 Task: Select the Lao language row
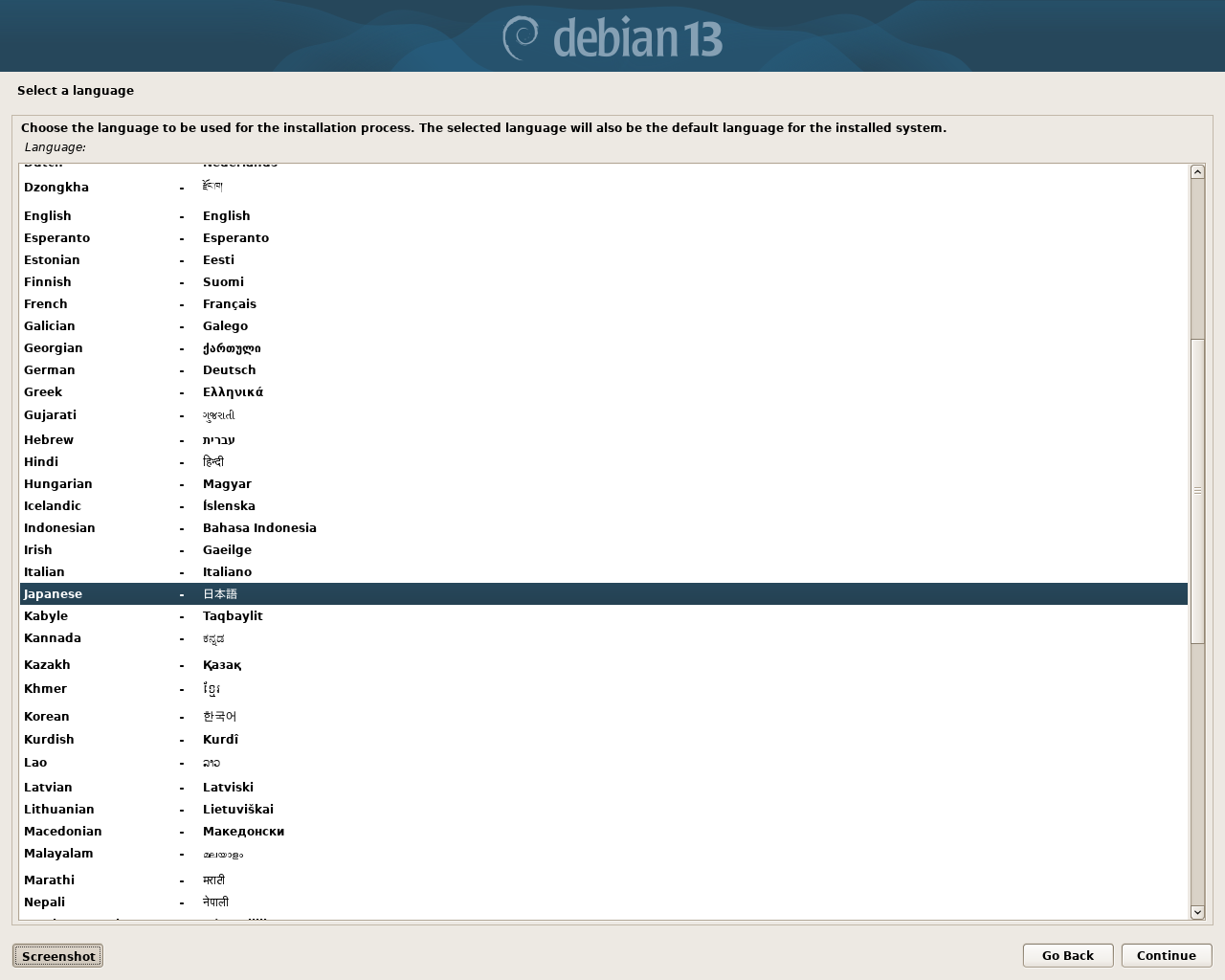coord(604,763)
